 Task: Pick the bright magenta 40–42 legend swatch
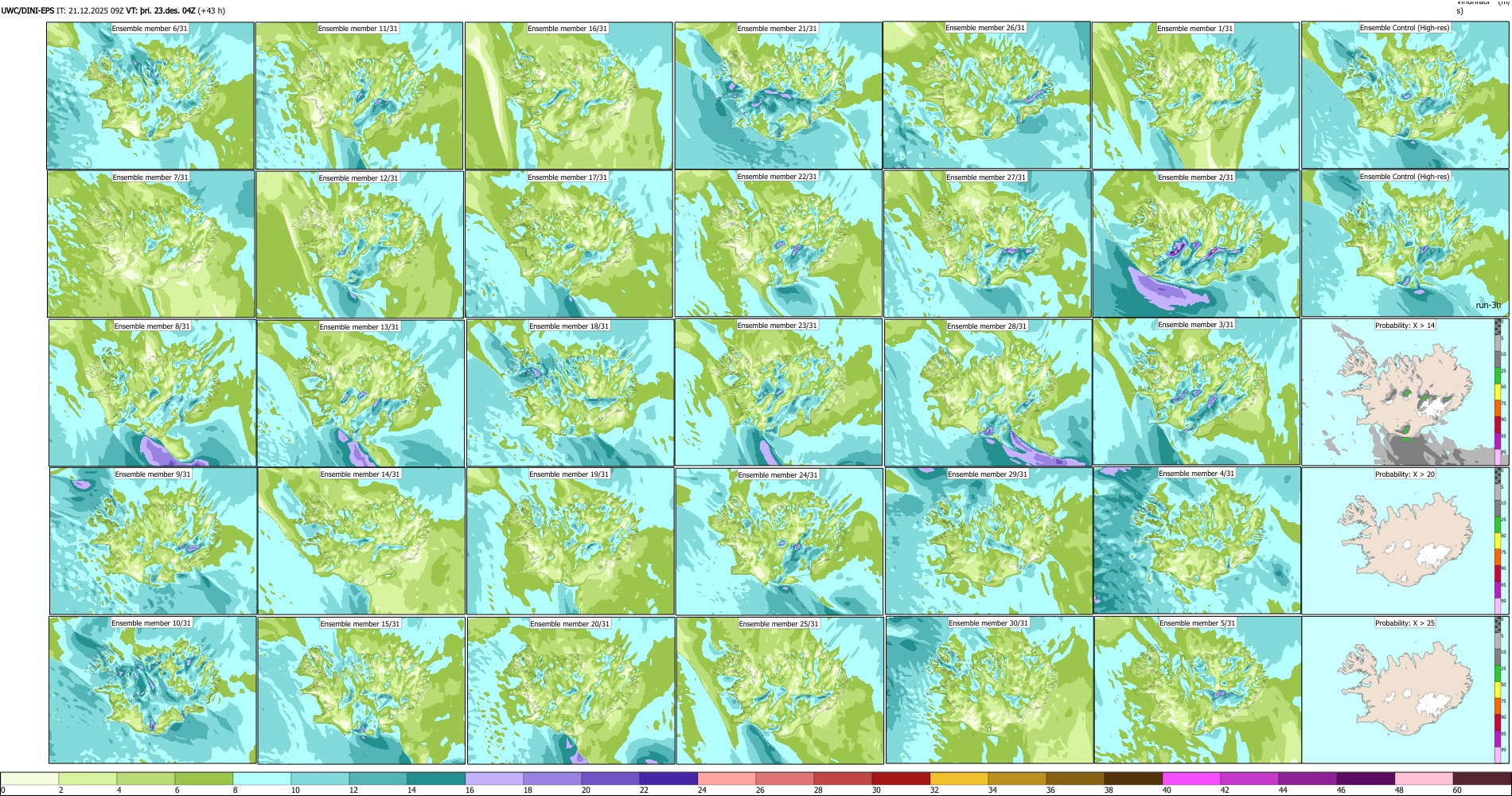[1191, 778]
